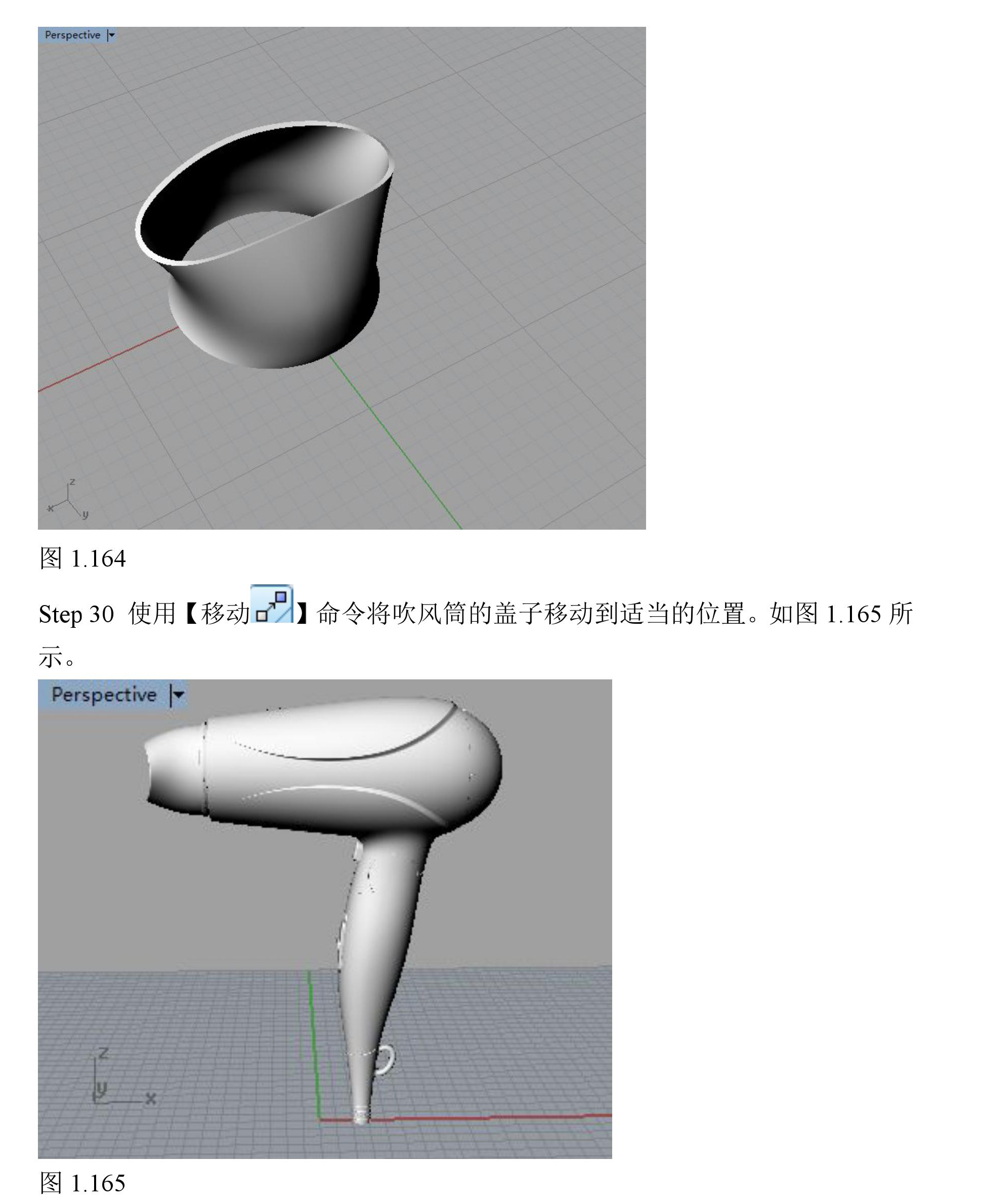Screen dimensions: 982x1204
Task: Click the top viewport's Perspective title label
Action: point(72,35)
